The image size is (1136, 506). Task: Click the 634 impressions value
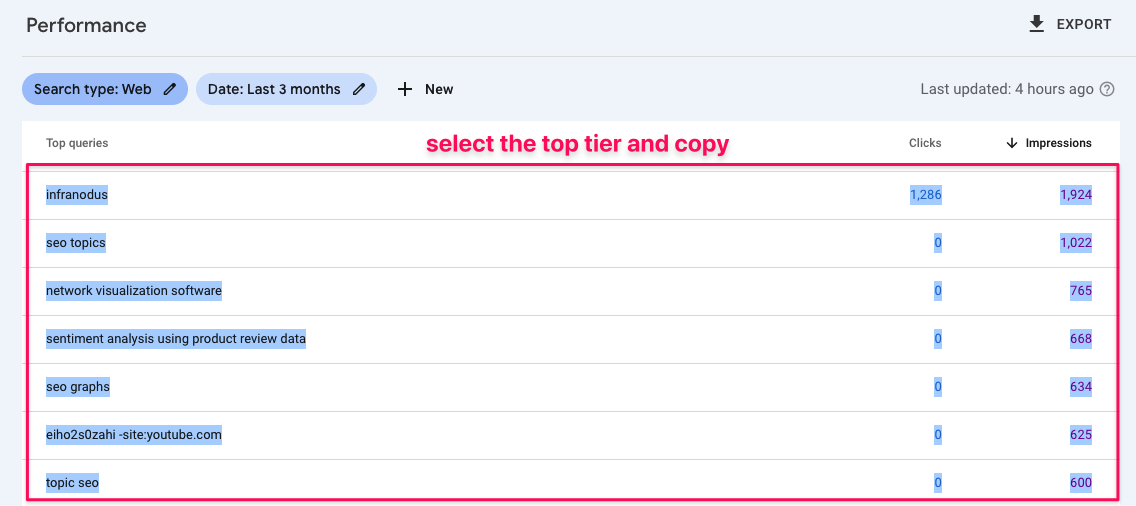coord(1080,386)
